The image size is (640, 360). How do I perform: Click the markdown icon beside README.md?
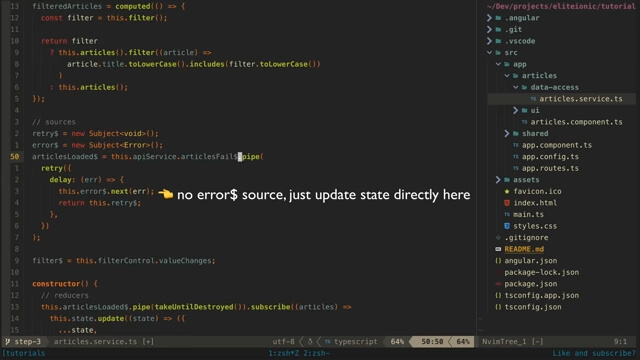498,249
